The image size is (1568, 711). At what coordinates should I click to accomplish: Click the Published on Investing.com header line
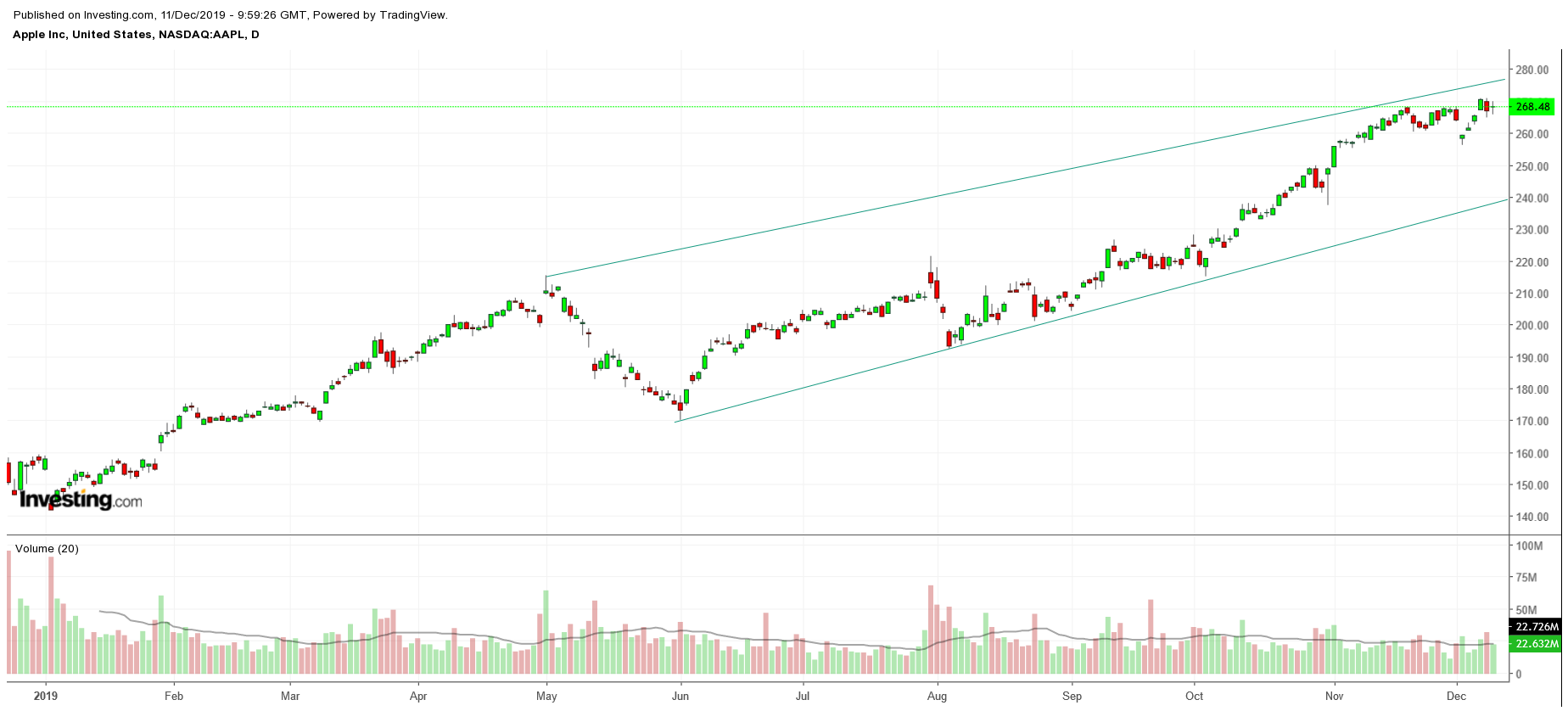[x=231, y=14]
